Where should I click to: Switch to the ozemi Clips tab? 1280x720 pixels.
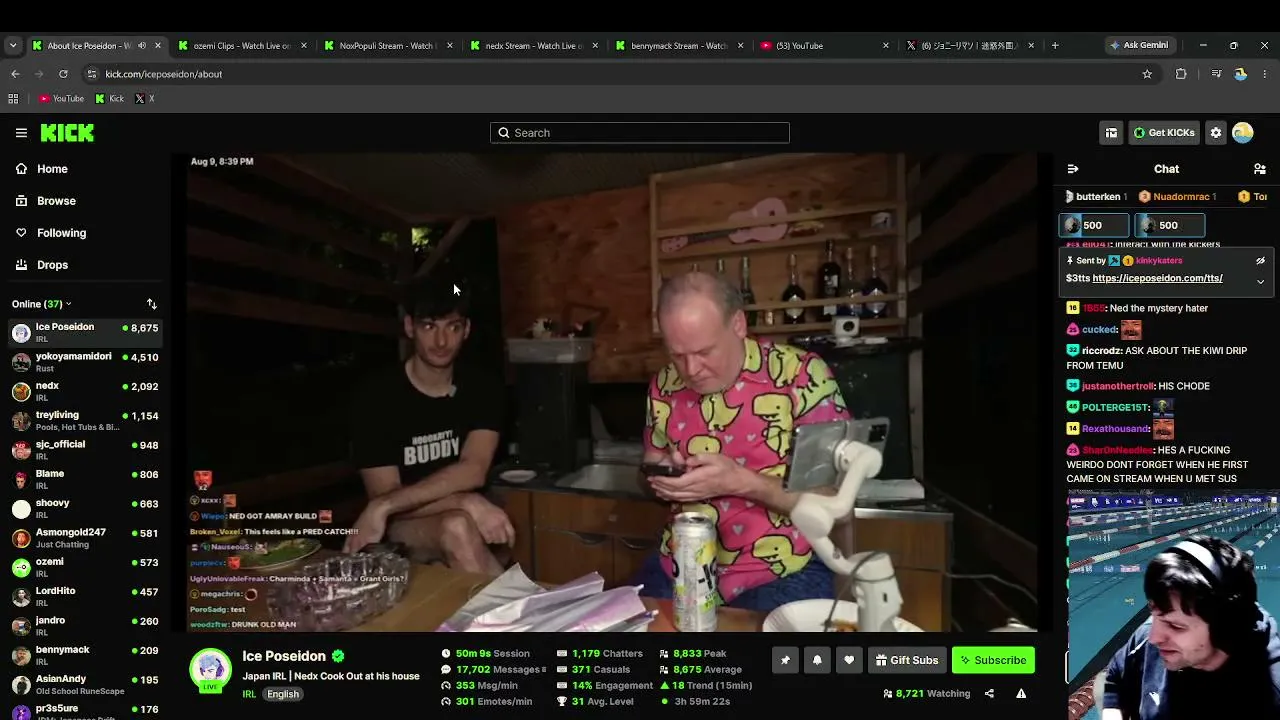tap(241, 45)
